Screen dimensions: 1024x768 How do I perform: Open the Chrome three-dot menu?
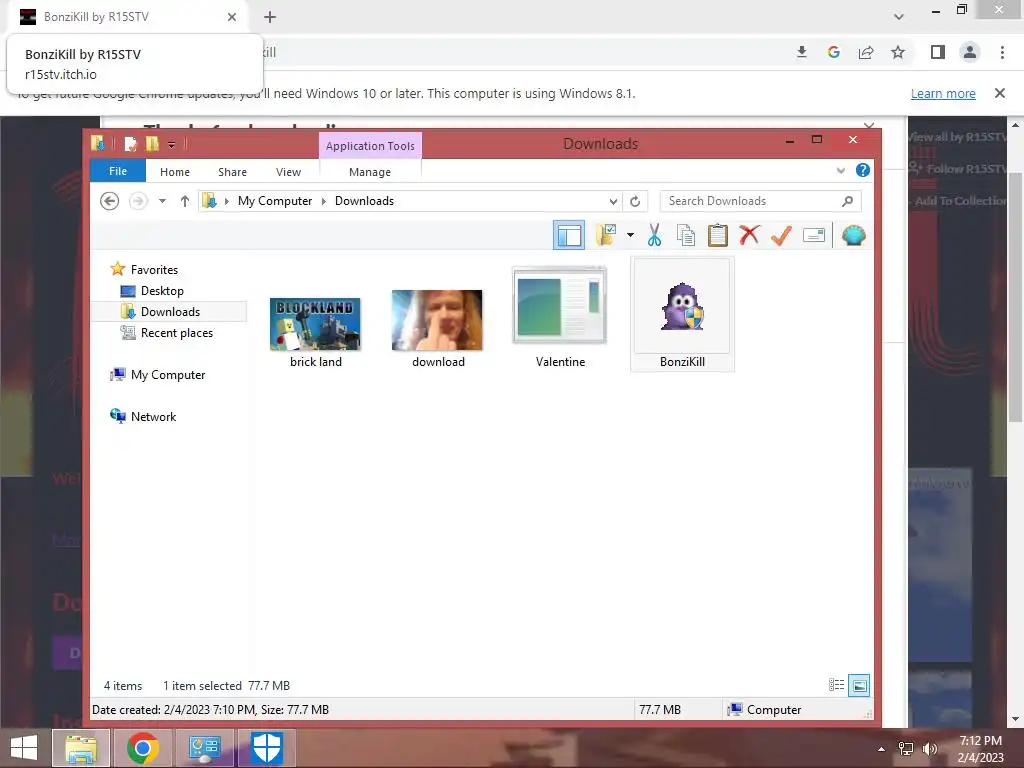[x=1002, y=52]
